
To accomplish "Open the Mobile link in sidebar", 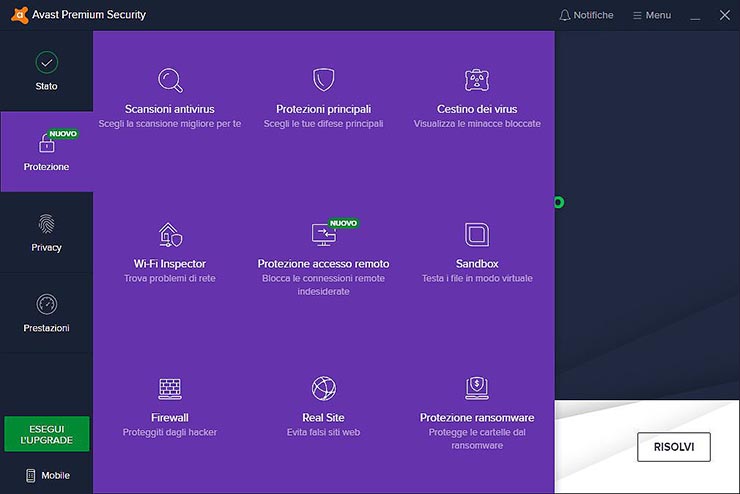I will click(47, 475).
